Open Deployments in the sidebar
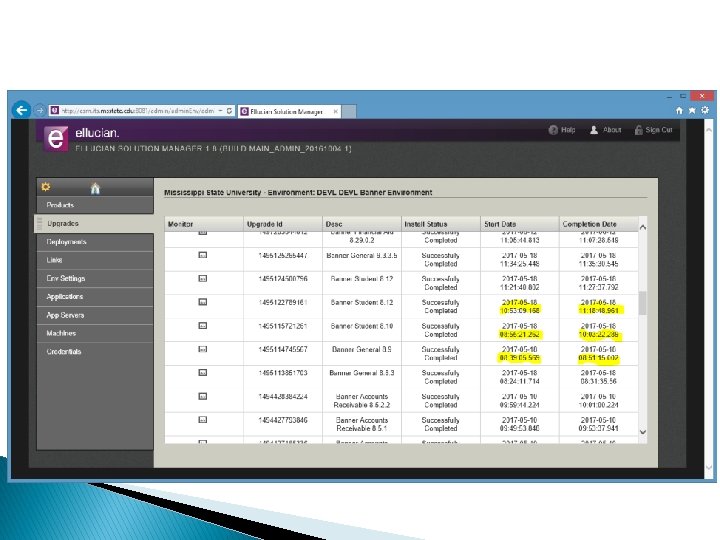 95,242
